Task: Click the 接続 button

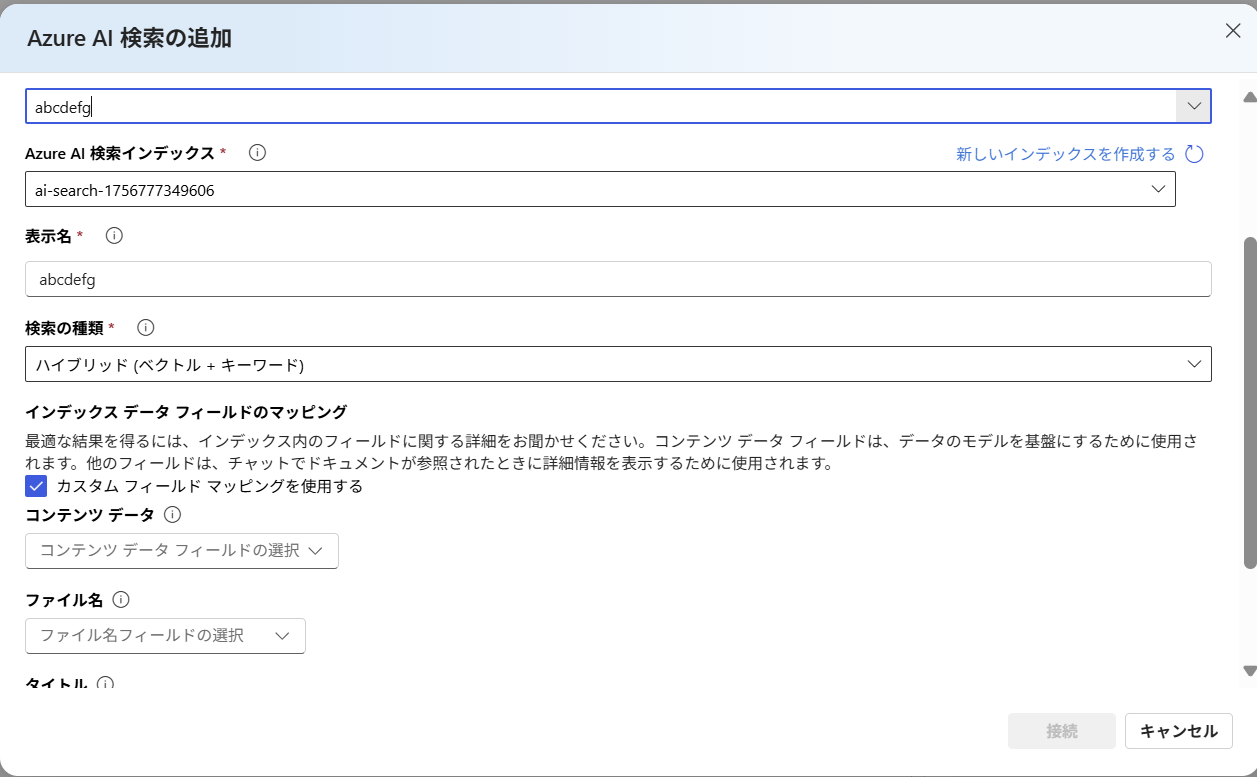Action: tap(1062, 731)
